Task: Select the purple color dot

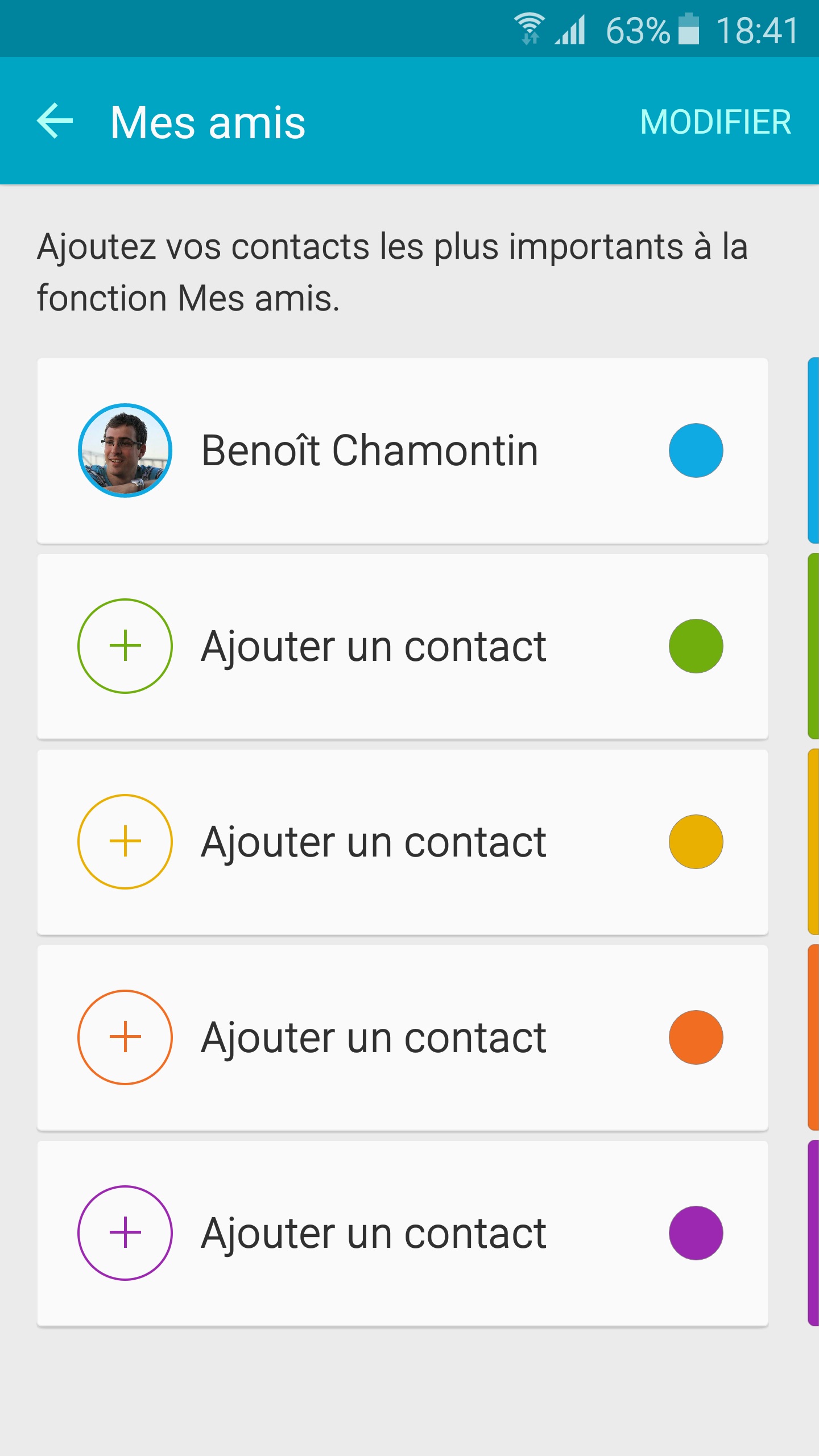Action: tap(696, 1233)
